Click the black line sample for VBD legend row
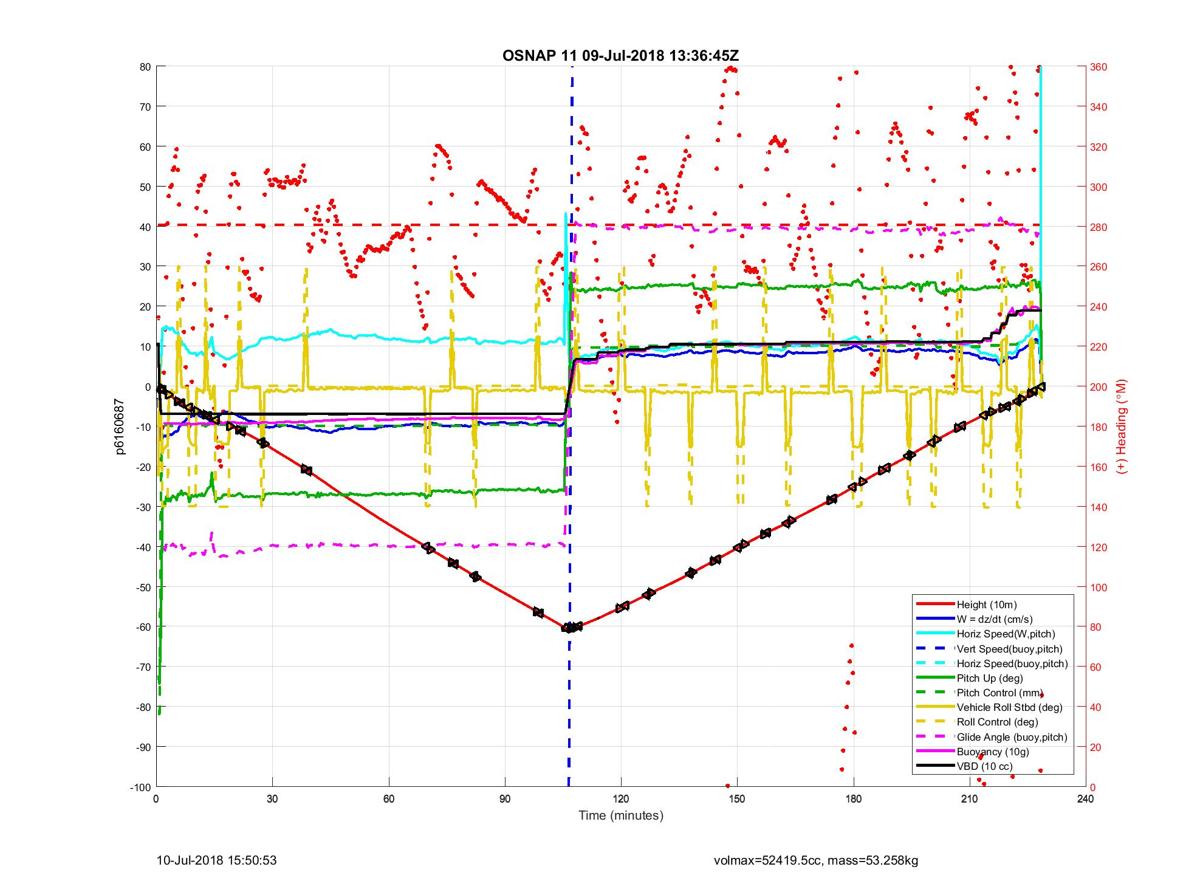 [x=934, y=766]
